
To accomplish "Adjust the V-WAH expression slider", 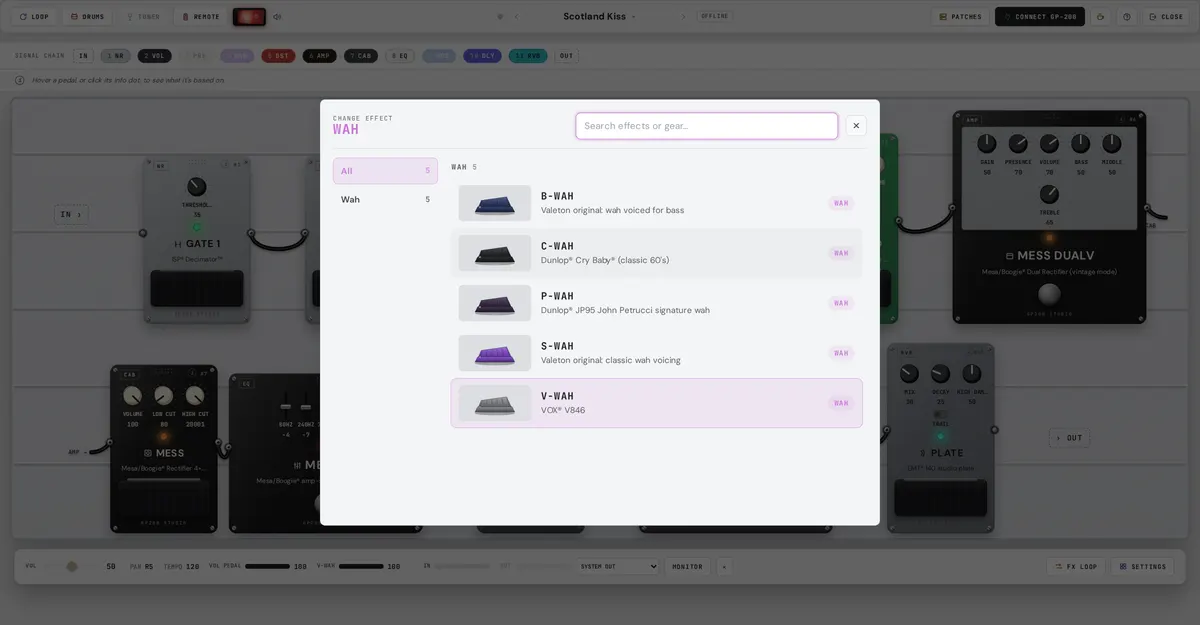I will (361, 566).
